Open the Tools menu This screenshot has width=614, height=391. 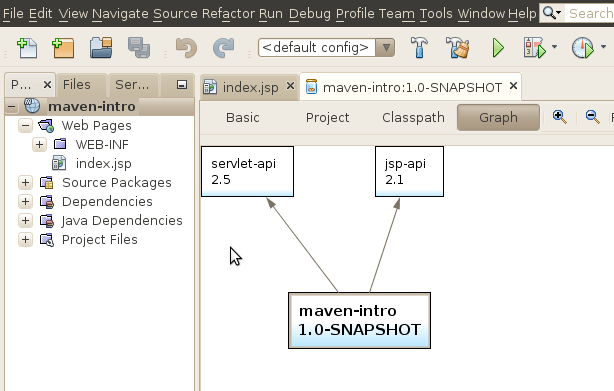coord(436,13)
